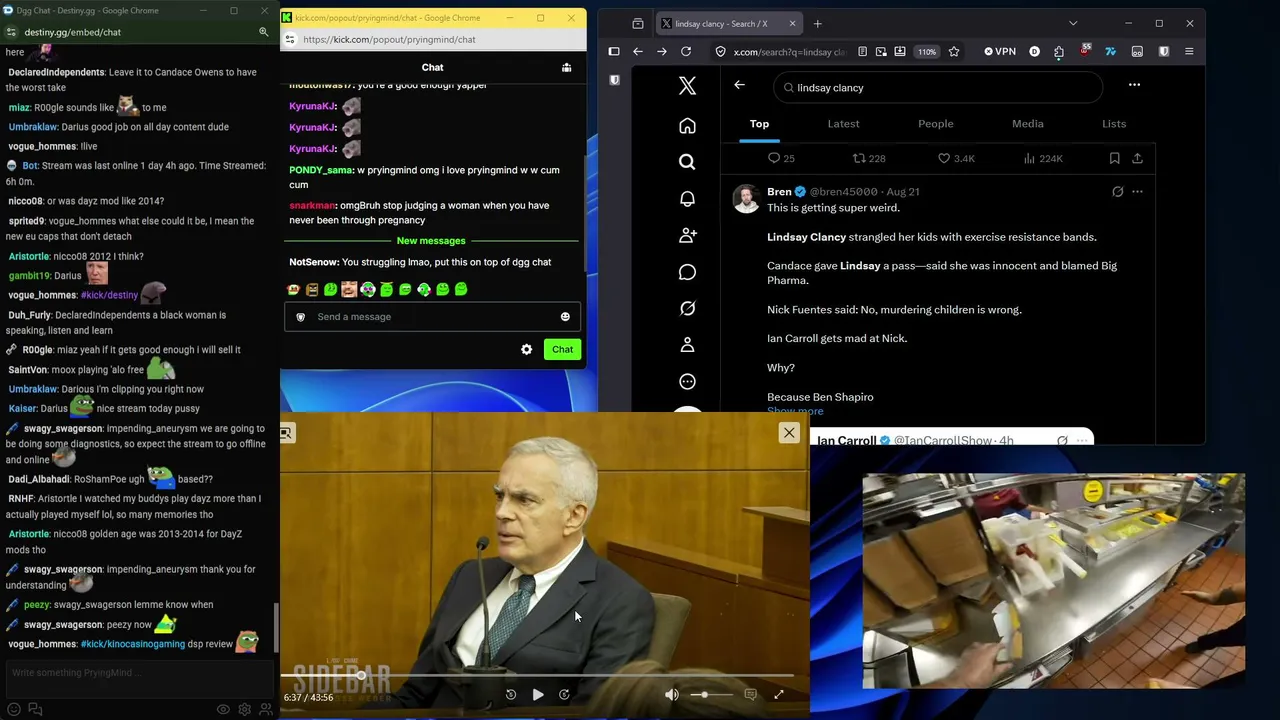Open the browser hamburger menu
This screenshot has width=1280, height=720.
(x=1189, y=52)
